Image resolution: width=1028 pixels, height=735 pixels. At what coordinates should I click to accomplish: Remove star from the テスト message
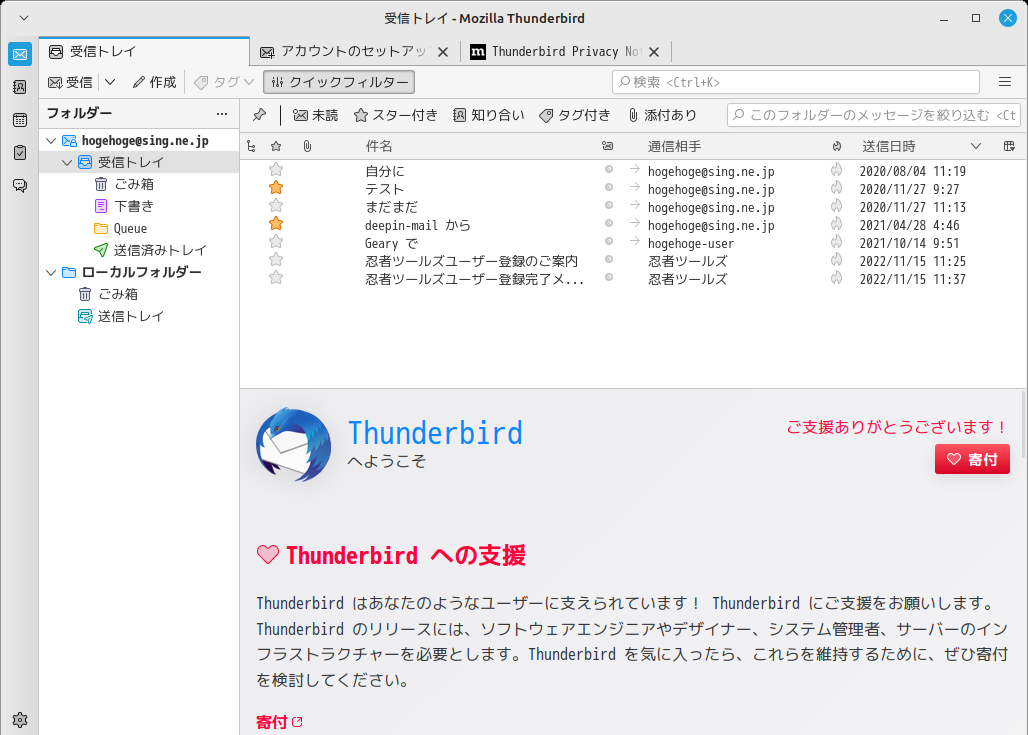pos(276,189)
